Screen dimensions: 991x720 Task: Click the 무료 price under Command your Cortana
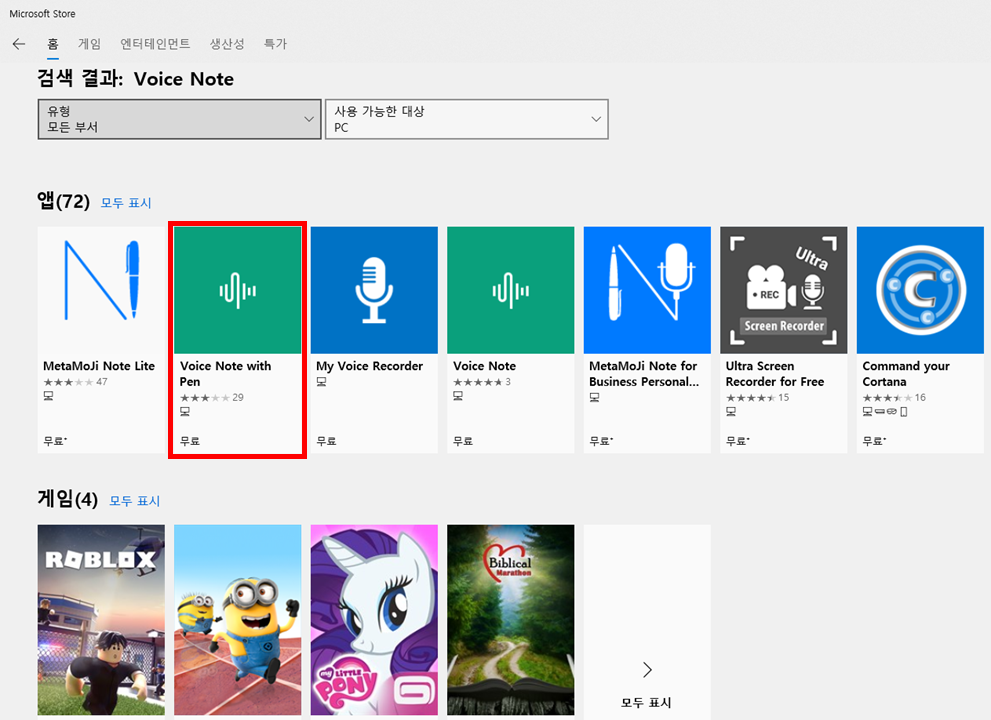pyautogui.click(x=874, y=441)
